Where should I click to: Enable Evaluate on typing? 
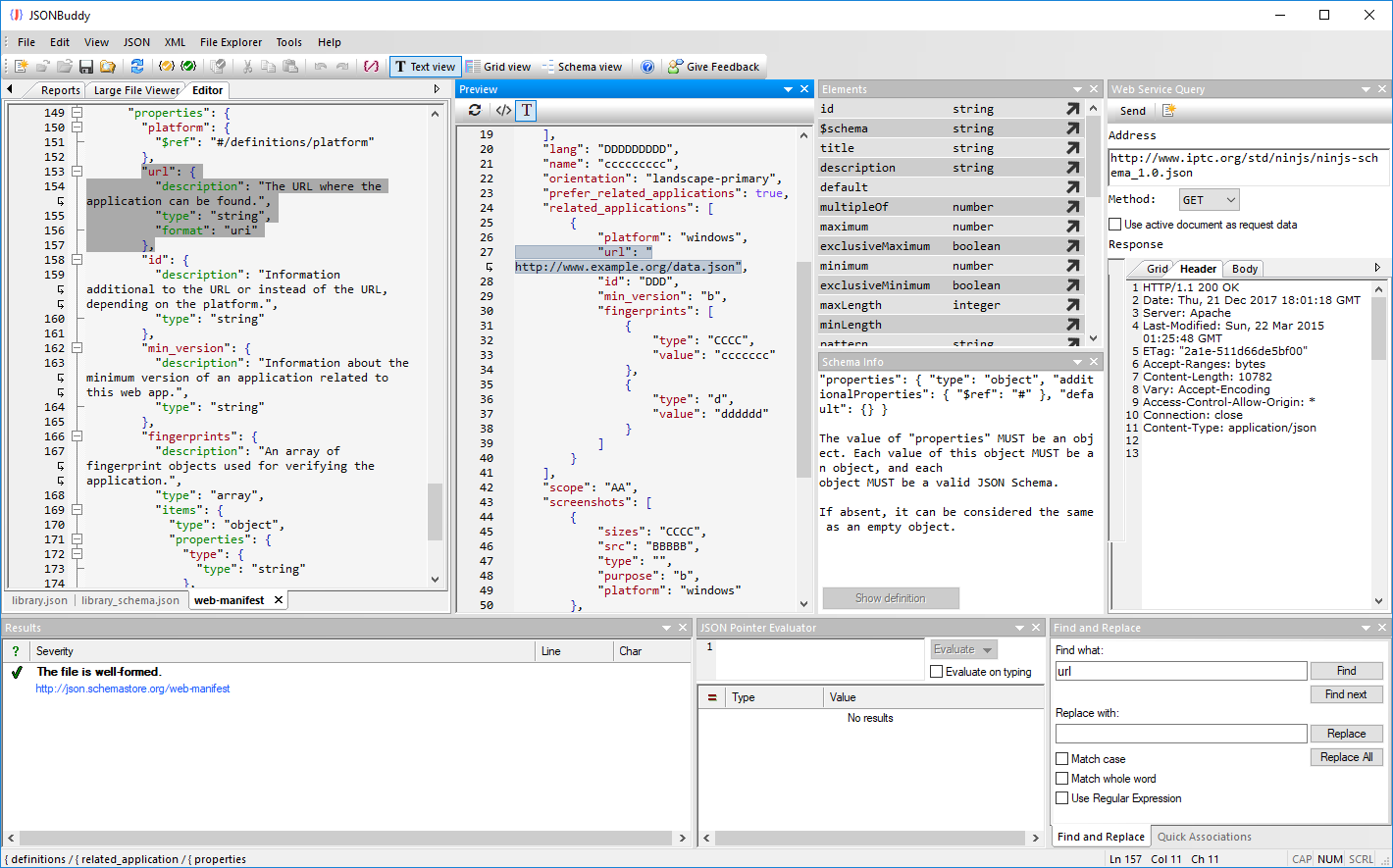pyautogui.click(x=935, y=671)
